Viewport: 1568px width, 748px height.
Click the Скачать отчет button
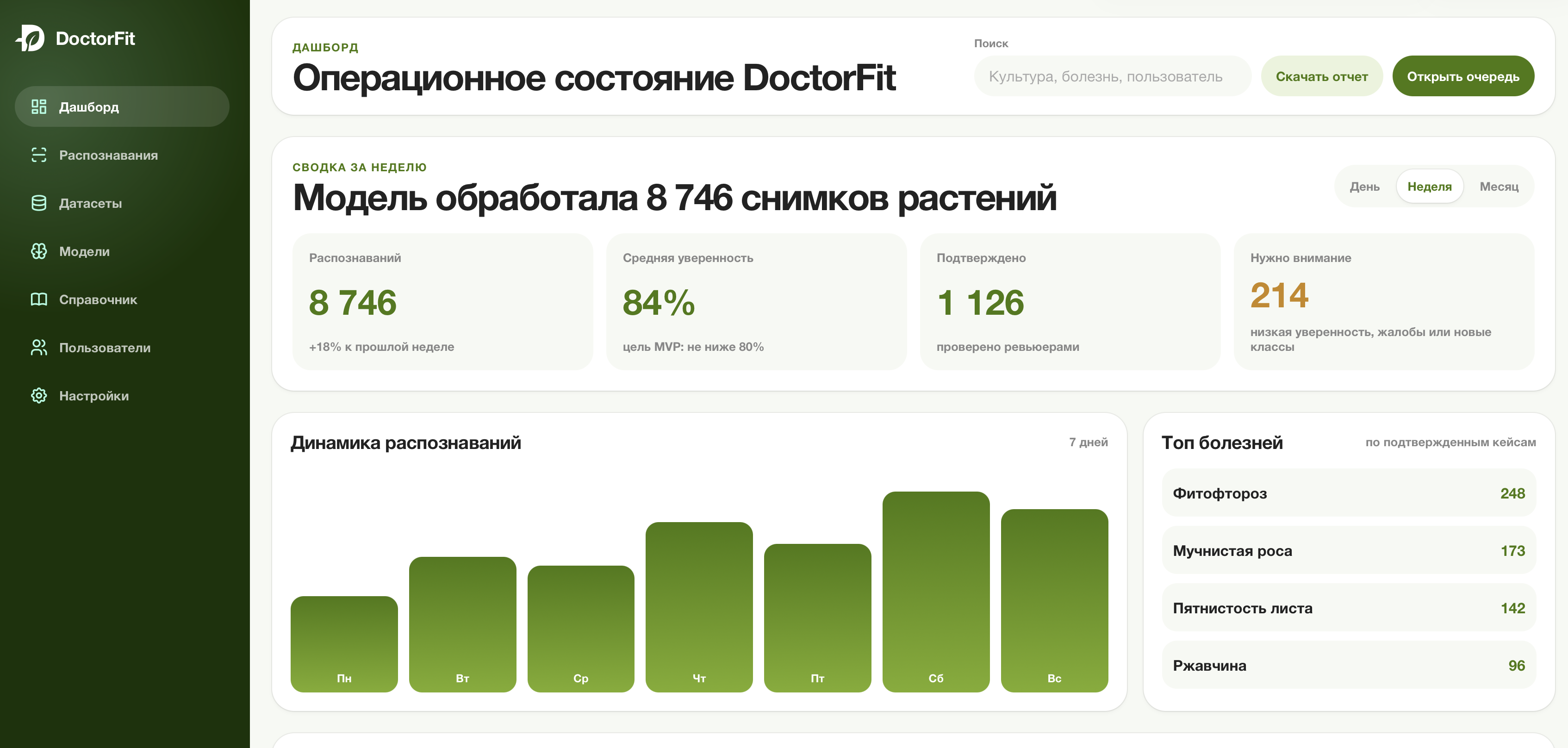[x=1321, y=76]
